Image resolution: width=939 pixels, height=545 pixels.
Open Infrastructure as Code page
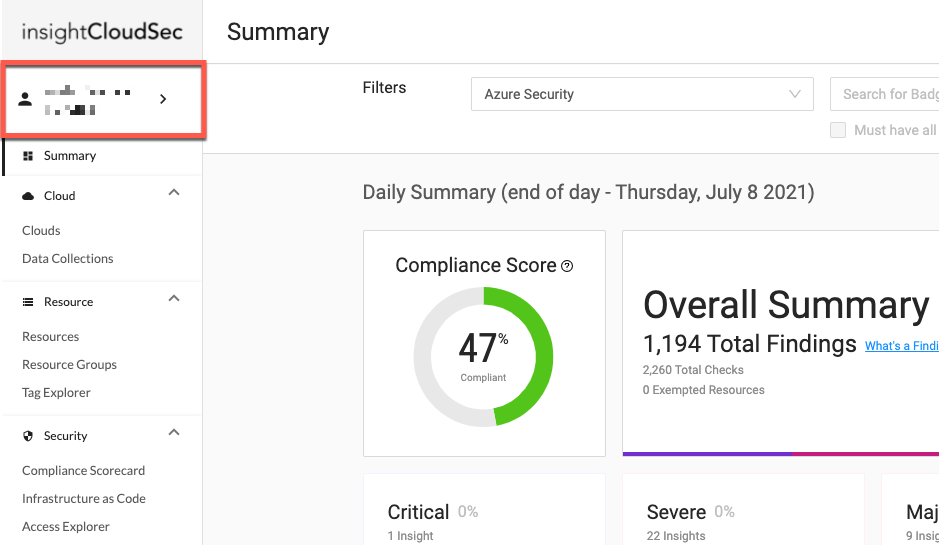coord(84,499)
